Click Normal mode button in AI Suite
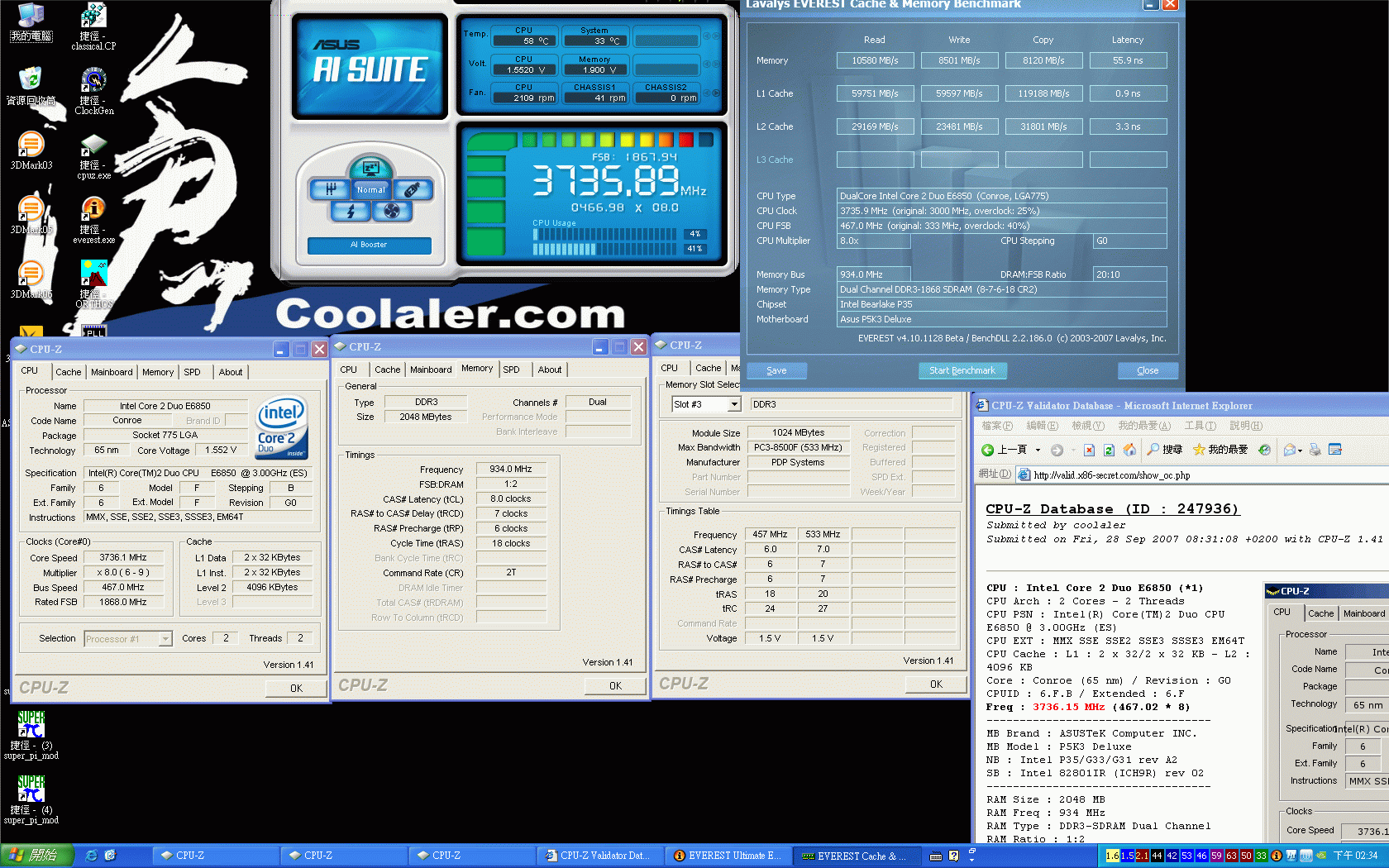The width and height of the screenshot is (1389, 868). click(x=371, y=189)
